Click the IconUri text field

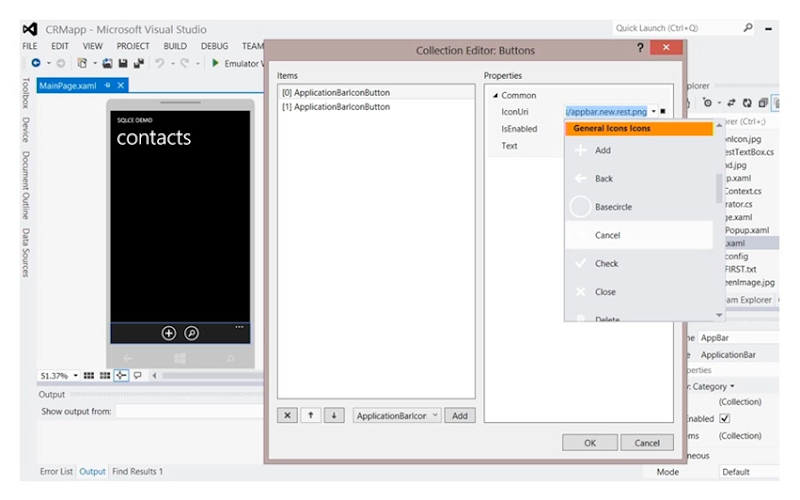[607, 111]
